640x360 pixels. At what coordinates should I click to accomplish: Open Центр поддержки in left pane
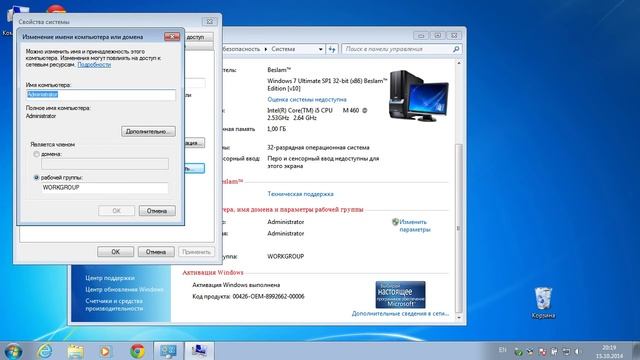click(110, 278)
